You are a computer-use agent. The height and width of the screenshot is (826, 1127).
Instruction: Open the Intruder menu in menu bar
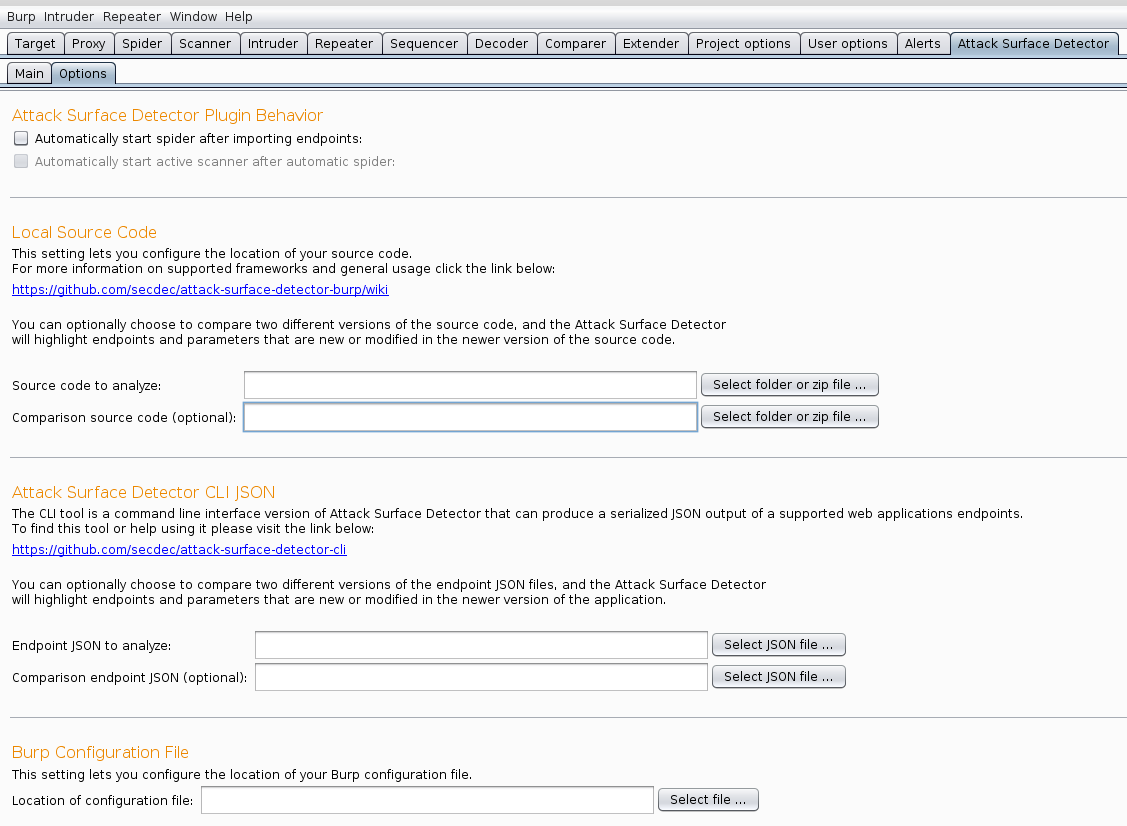pos(68,17)
